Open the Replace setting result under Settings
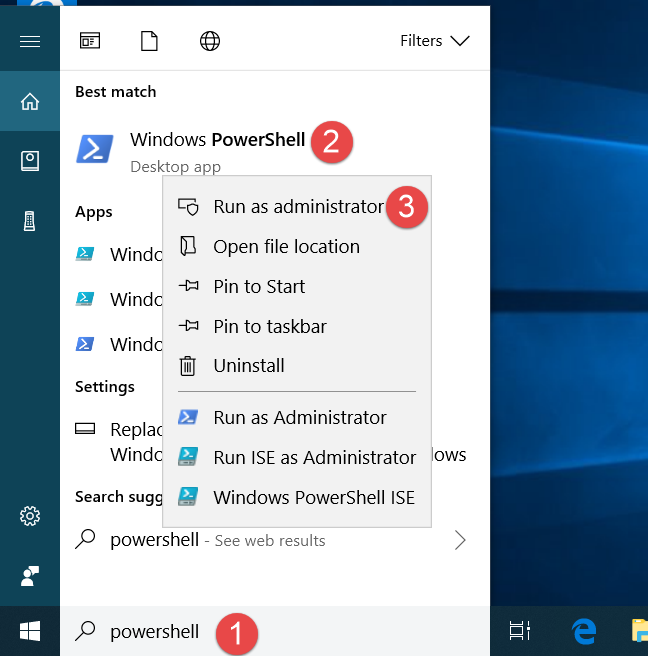This screenshot has height=656, width=648. pos(119,442)
